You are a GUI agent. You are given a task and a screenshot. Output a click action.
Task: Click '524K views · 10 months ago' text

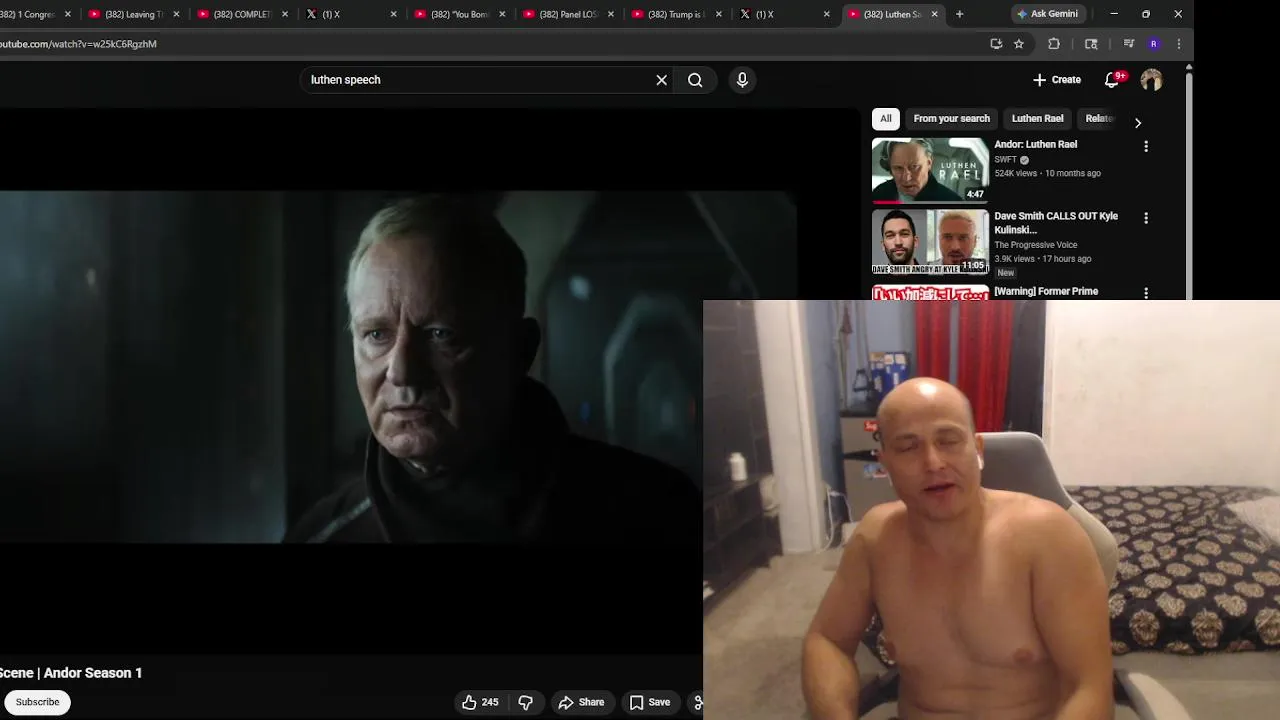(x=1047, y=173)
